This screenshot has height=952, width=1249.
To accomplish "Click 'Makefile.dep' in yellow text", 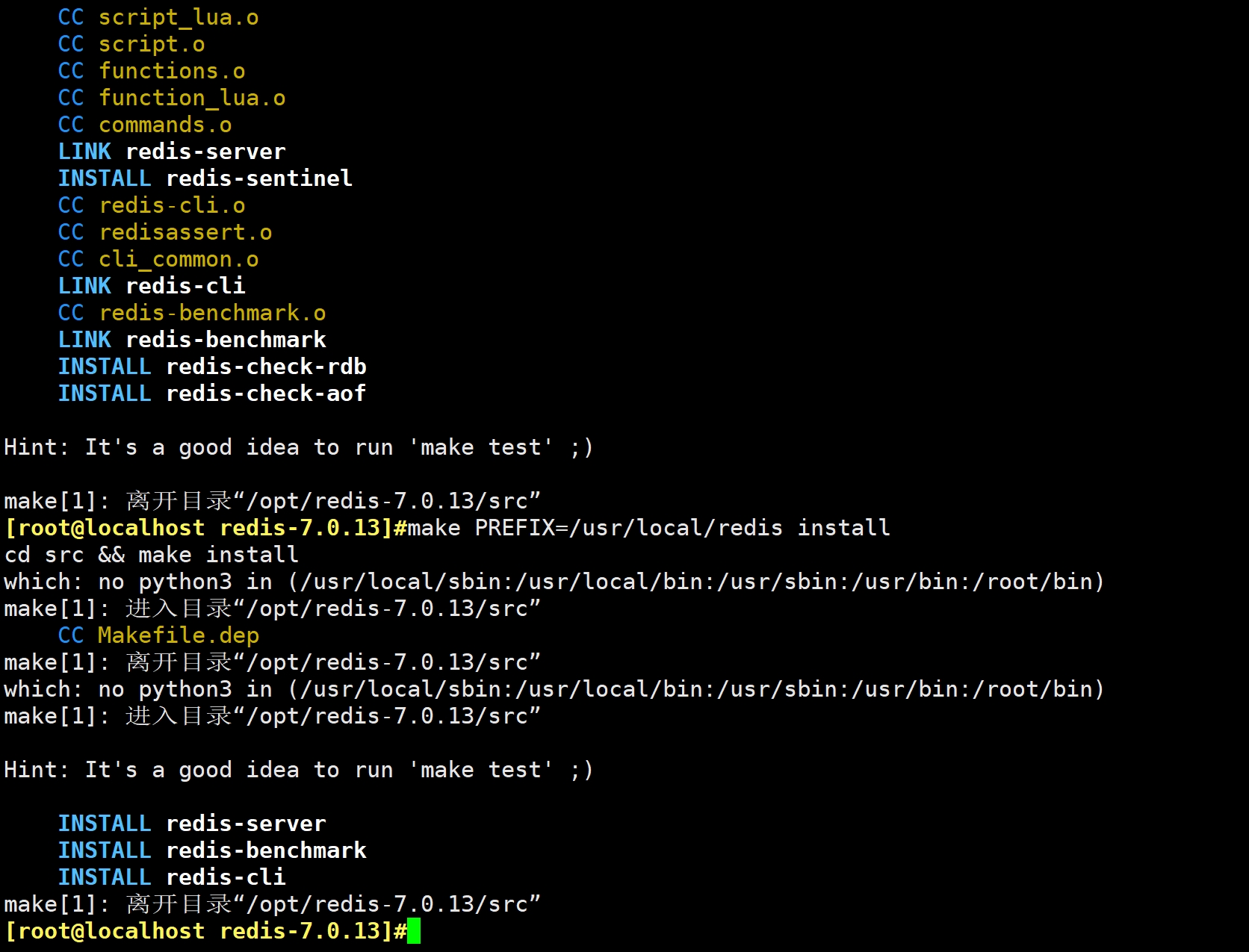I will (179, 635).
